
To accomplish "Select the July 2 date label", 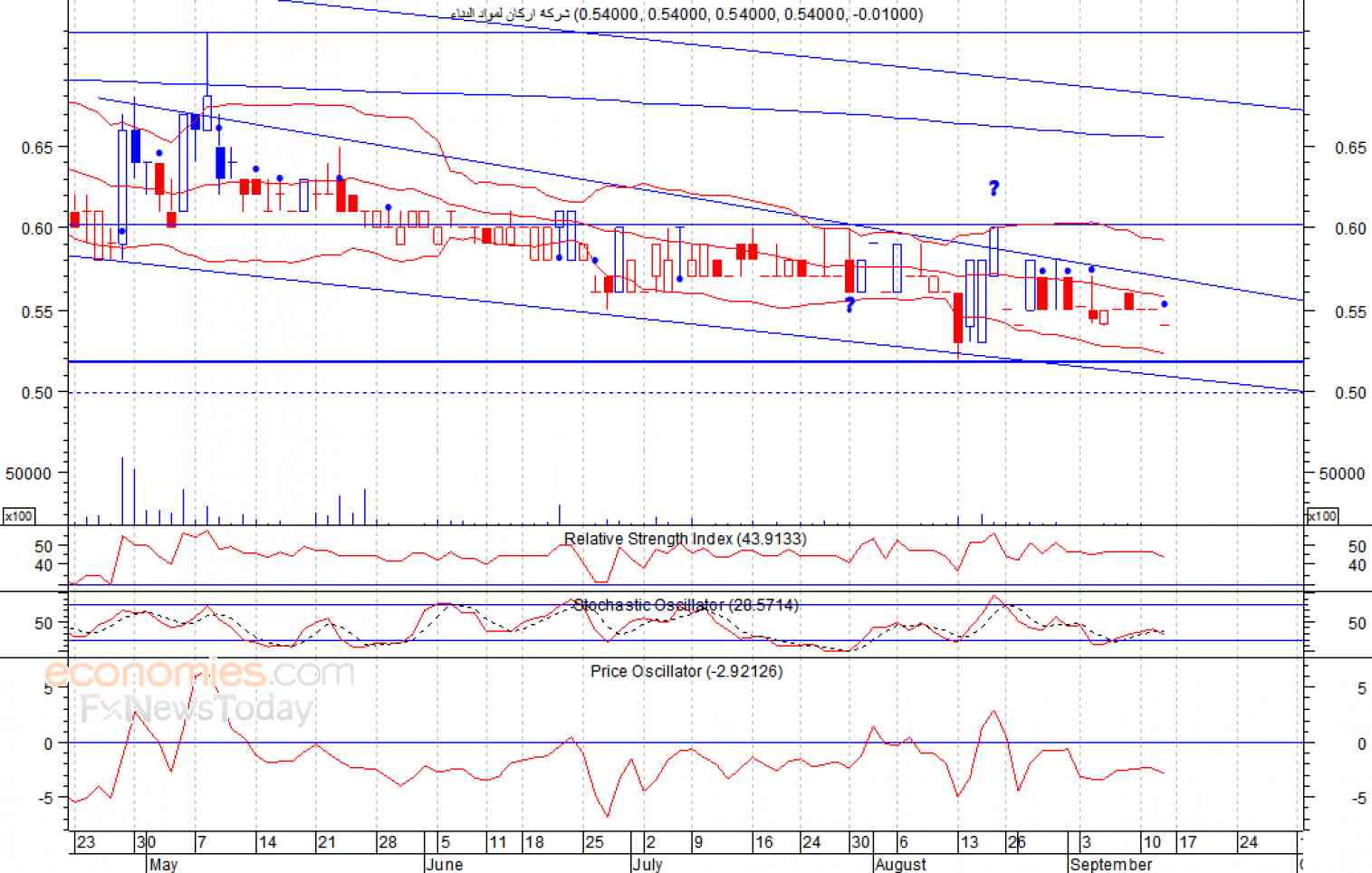I will coord(650,842).
